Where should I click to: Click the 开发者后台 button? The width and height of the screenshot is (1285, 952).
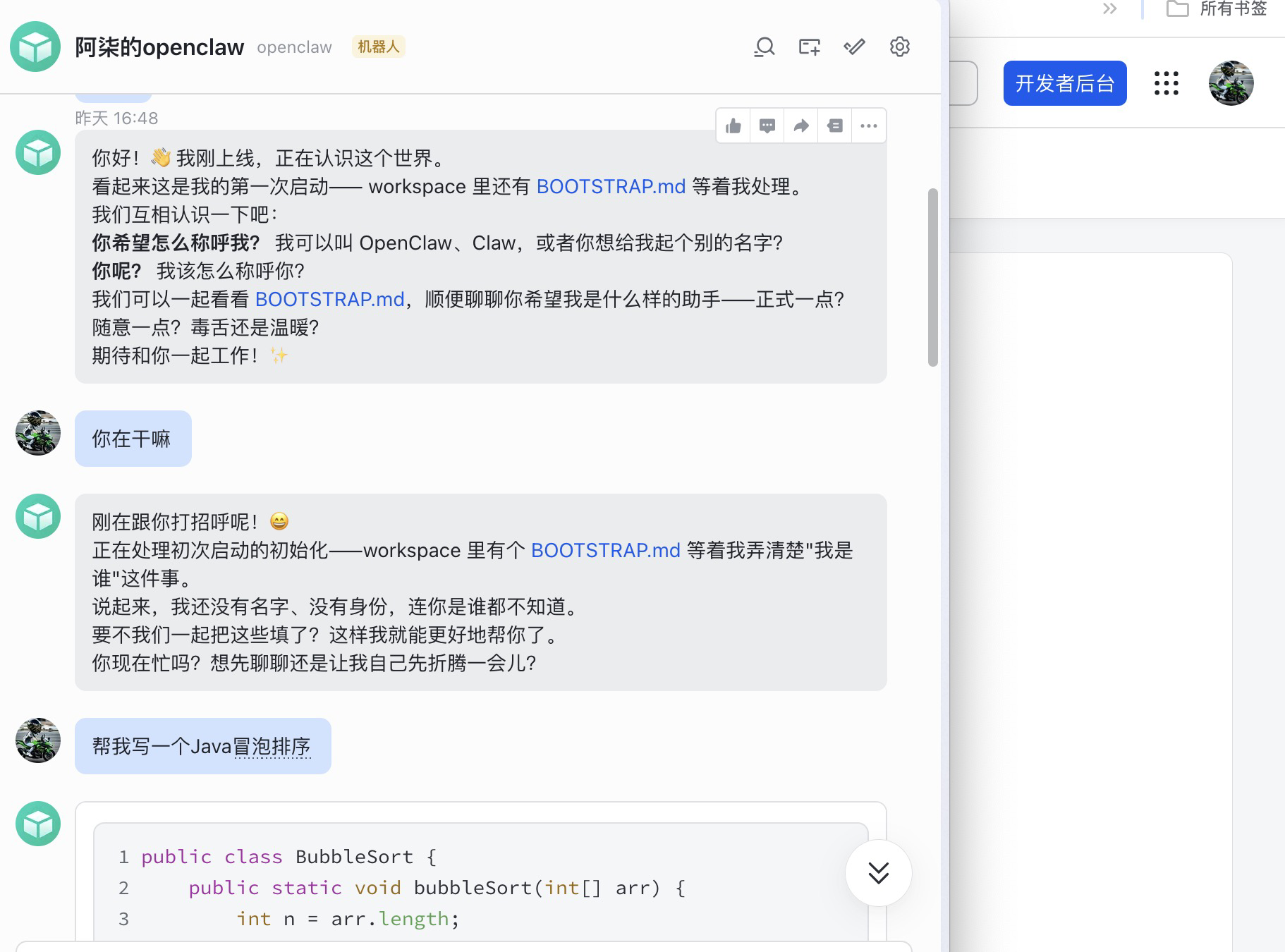tap(1065, 83)
